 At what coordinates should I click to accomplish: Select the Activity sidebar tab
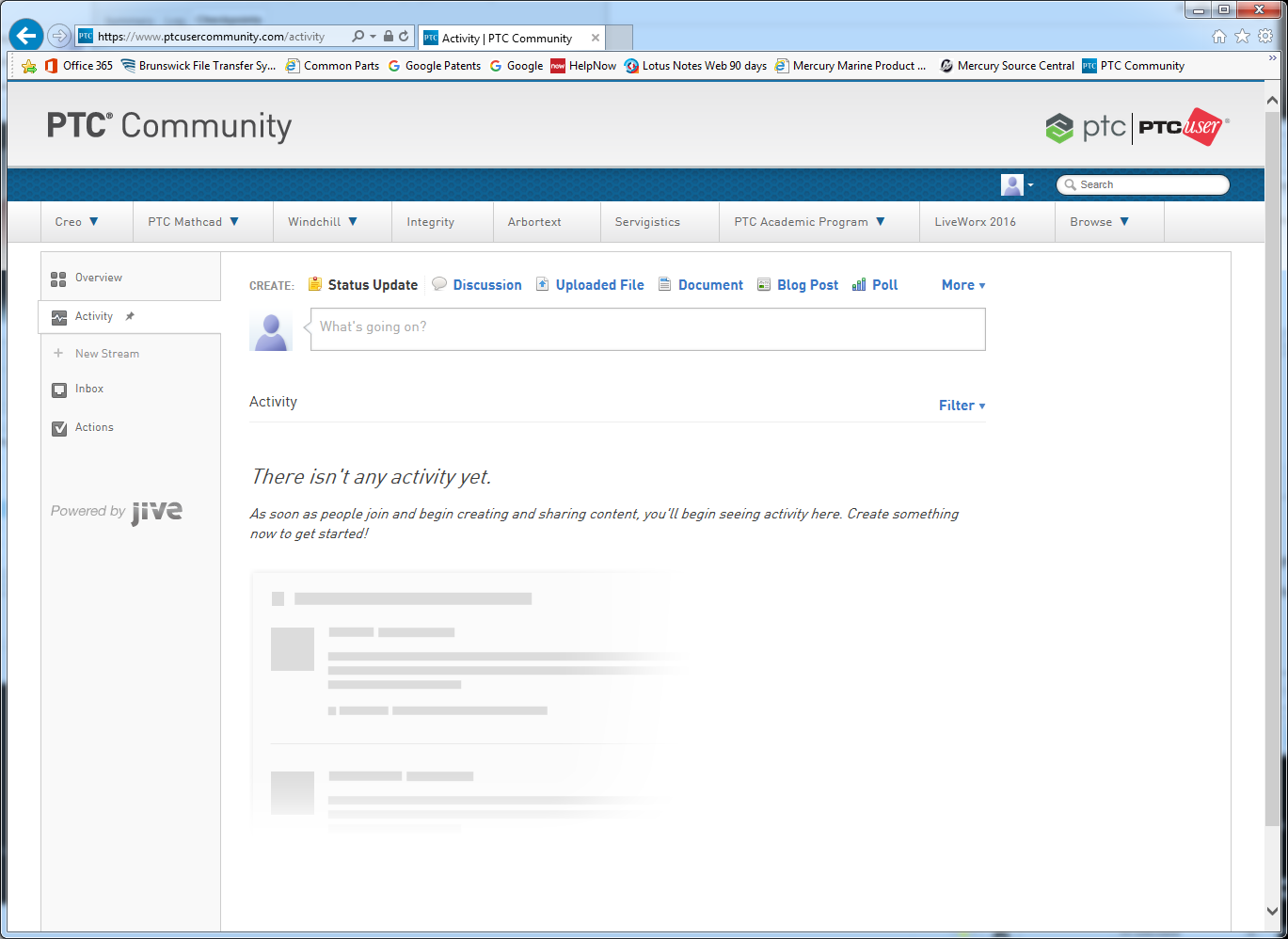(94, 316)
